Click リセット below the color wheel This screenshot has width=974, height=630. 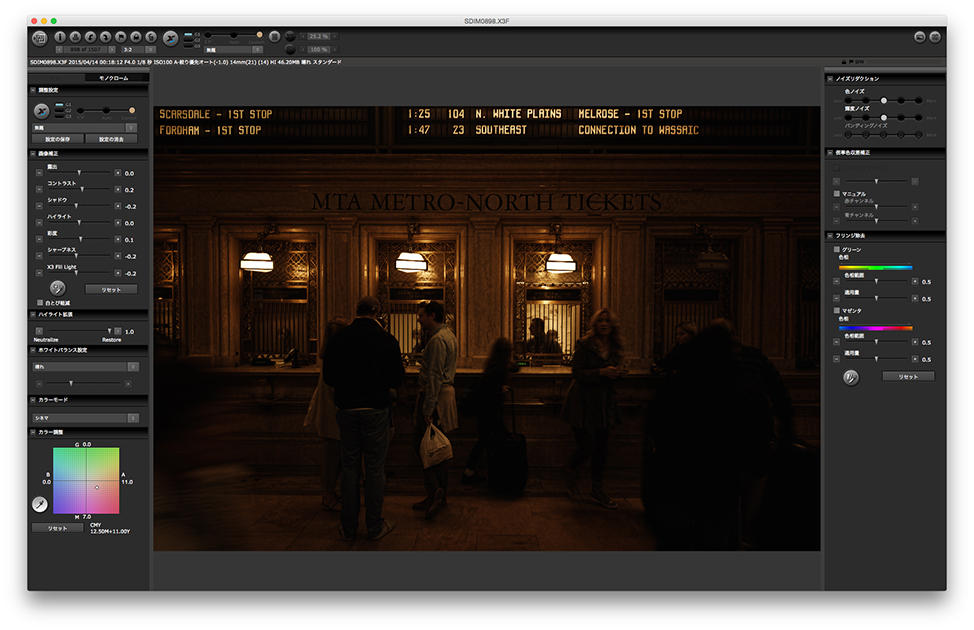(58, 528)
